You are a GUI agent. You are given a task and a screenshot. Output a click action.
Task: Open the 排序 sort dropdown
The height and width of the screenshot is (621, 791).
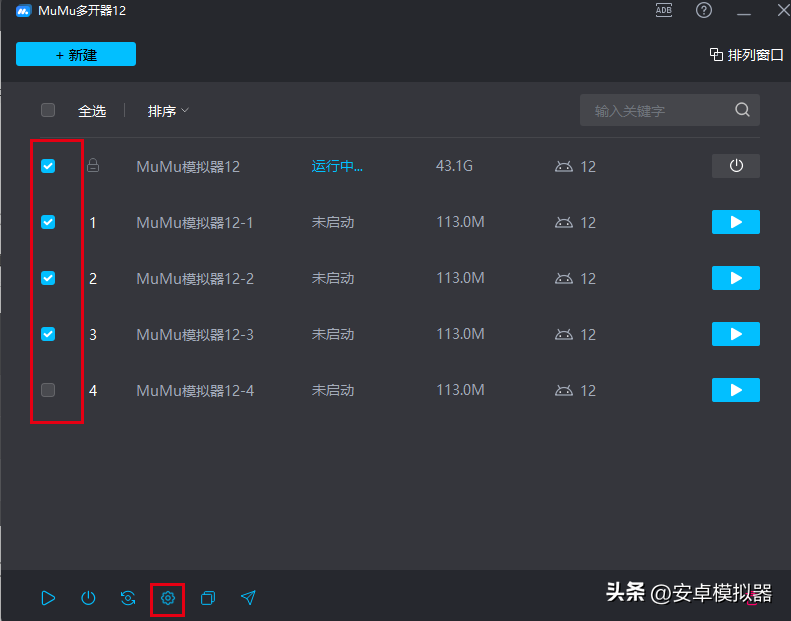167,111
